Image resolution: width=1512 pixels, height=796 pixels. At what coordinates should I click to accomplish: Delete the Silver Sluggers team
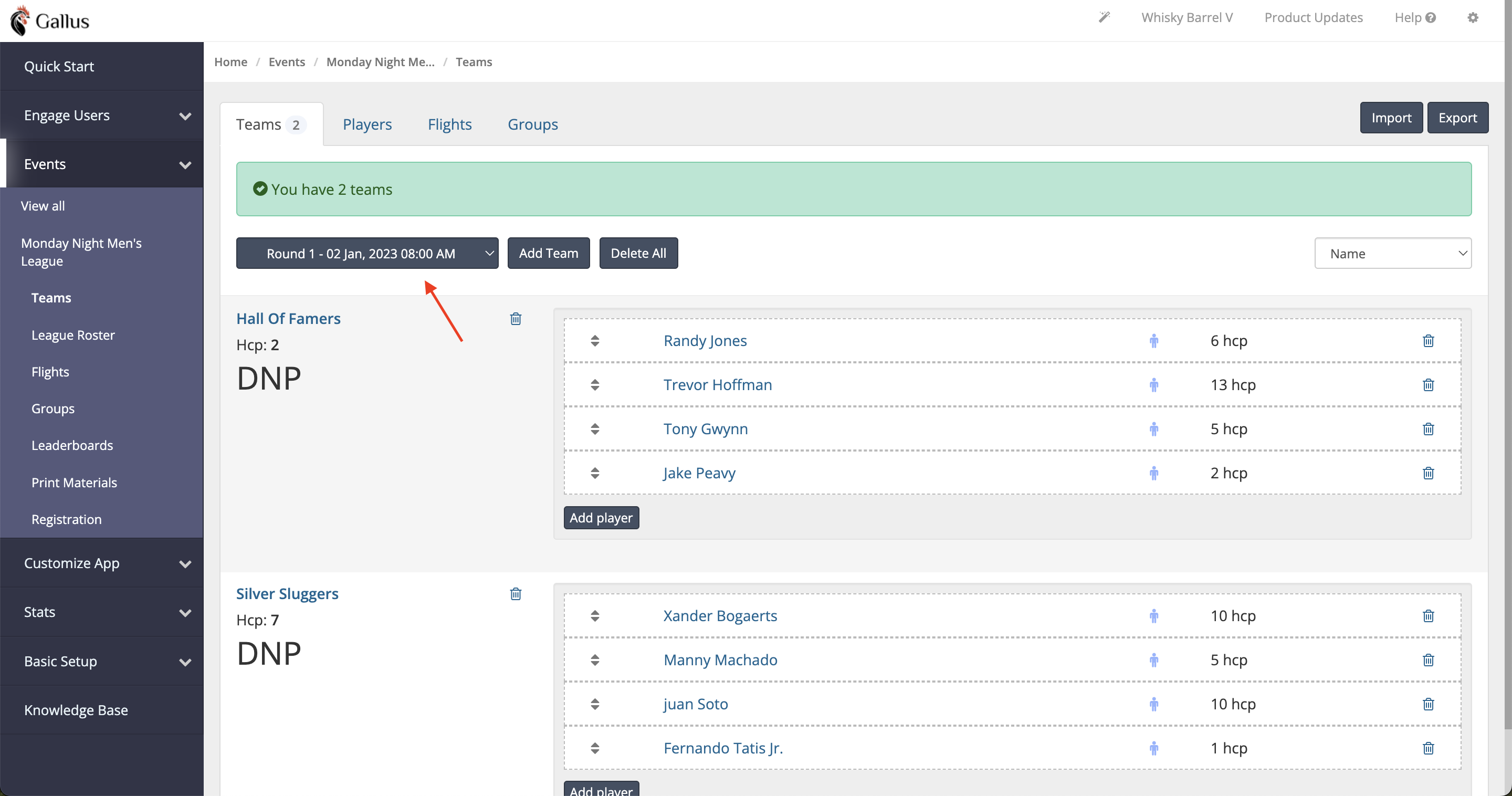(x=516, y=593)
